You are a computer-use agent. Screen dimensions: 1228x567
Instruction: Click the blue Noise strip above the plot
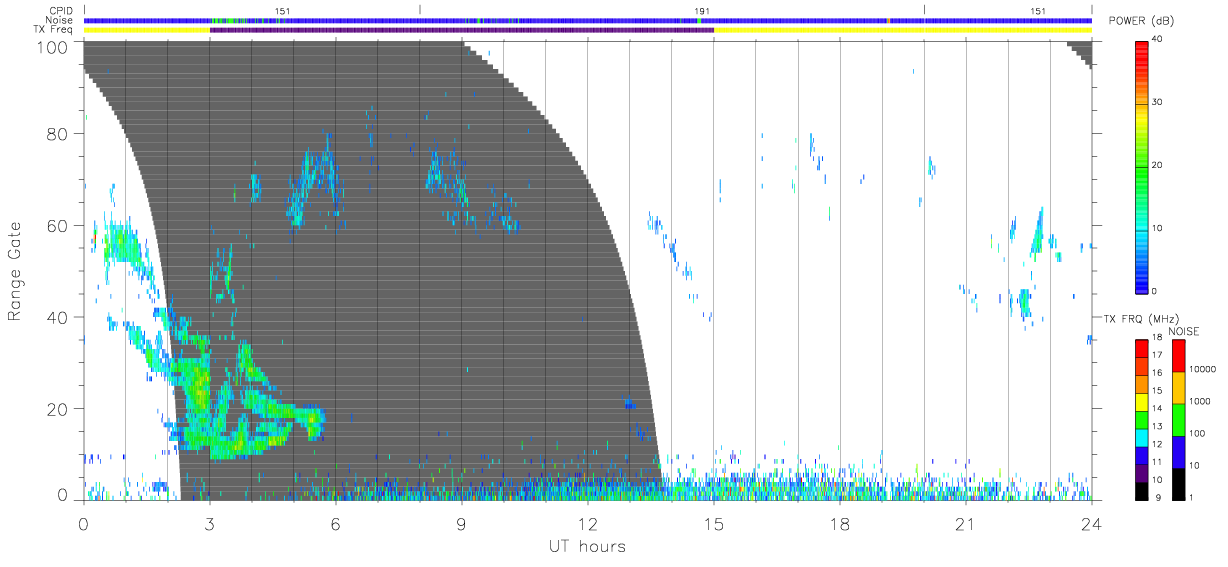tap(587, 20)
